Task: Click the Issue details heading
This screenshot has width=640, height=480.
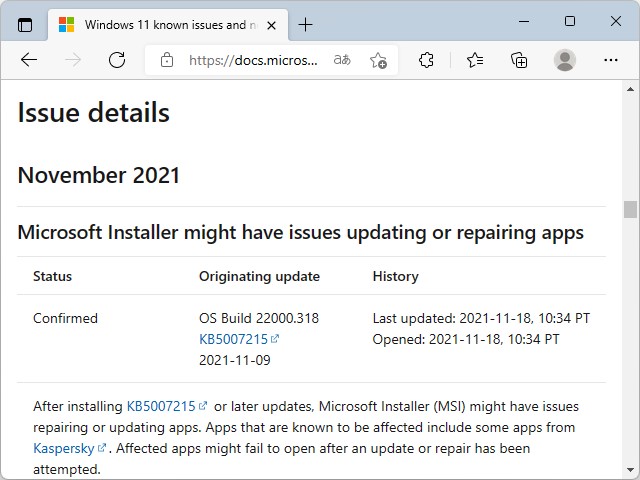Action: coord(93,112)
